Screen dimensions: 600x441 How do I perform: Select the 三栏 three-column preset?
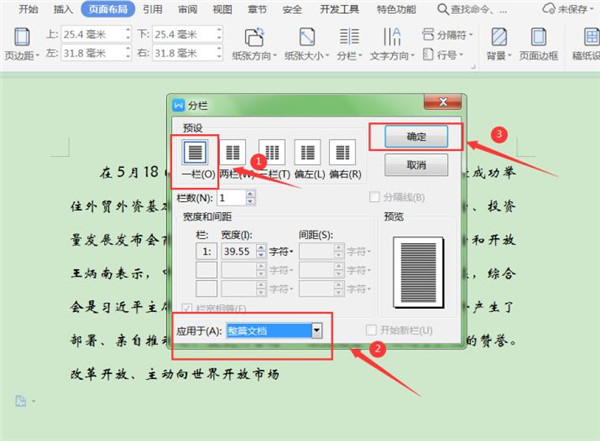pyautogui.click(x=272, y=152)
